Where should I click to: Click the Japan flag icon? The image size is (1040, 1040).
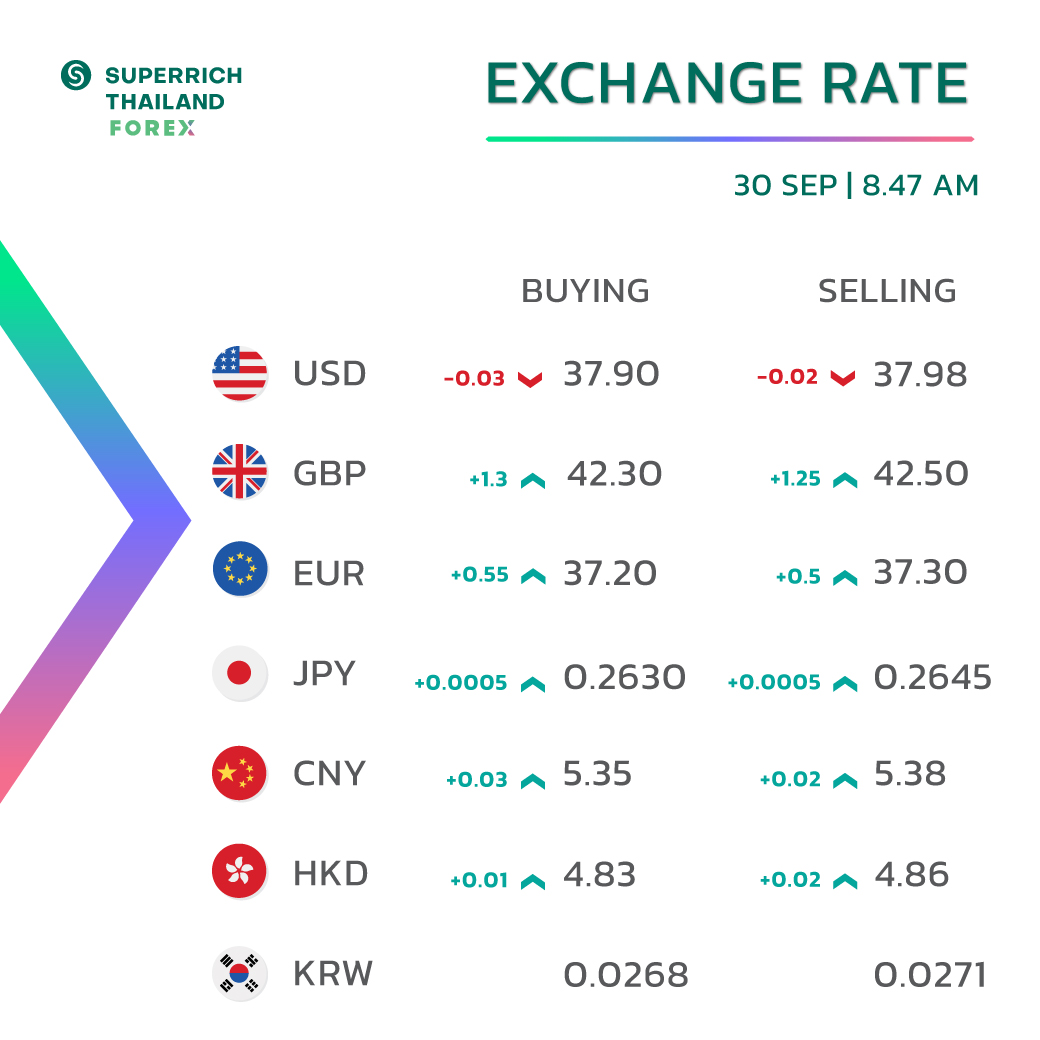point(239,673)
